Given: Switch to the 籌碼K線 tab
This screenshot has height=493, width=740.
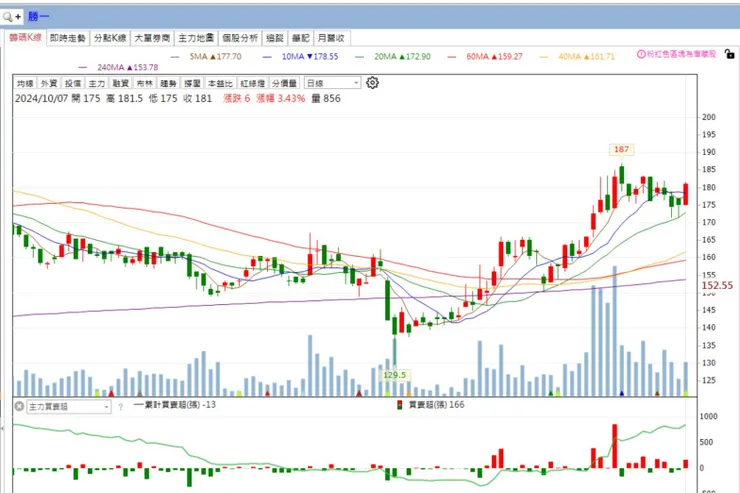Looking at the screenshot, I should pyautogui.click(x=25, y=38).
